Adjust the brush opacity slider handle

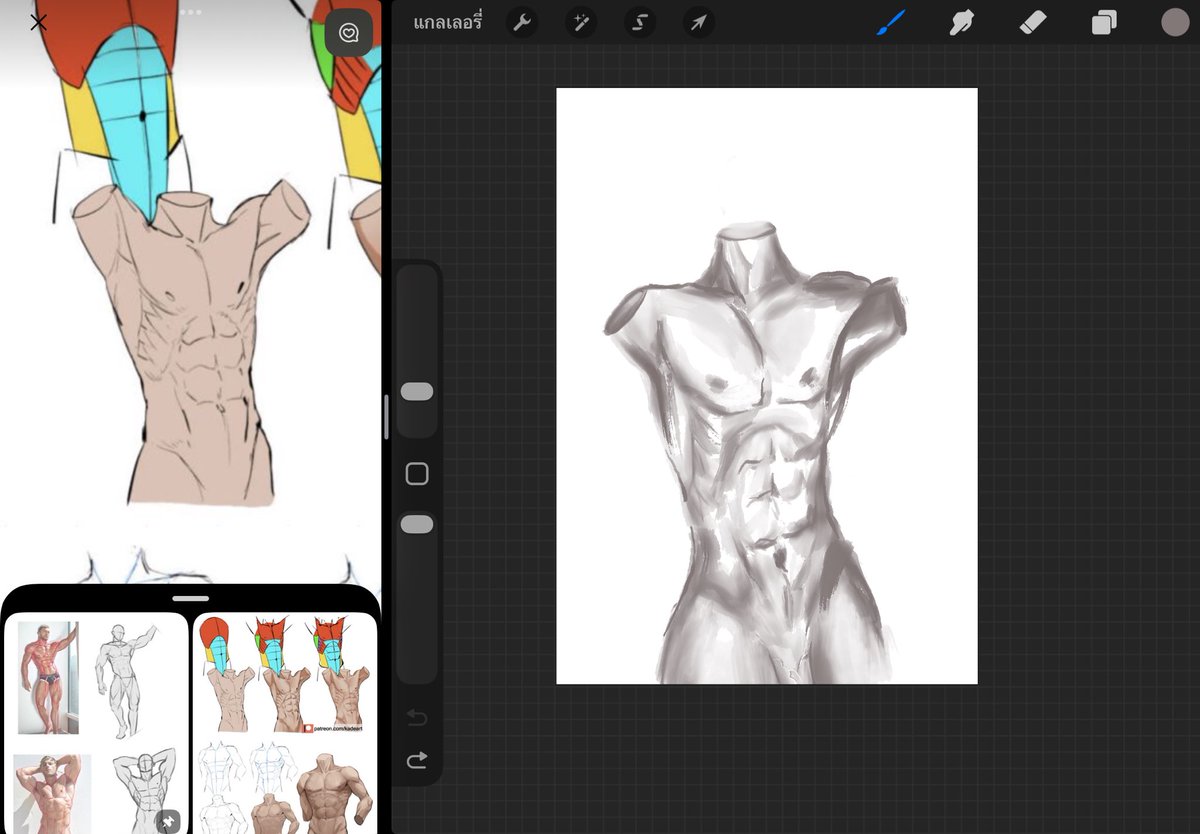point(417,524)
